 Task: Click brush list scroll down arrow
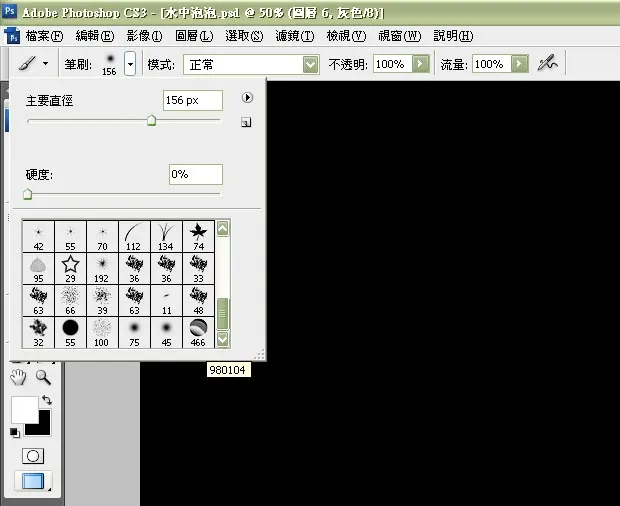click(223, 340)
